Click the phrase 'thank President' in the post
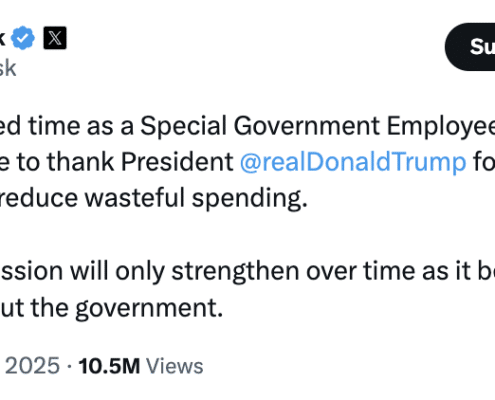The width and height of the screenshot is (495, 400). point(140,162)
